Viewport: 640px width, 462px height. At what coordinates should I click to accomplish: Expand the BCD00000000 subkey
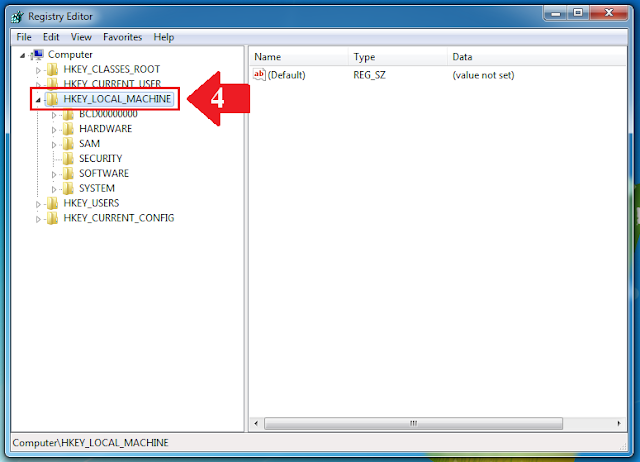tap(54, 116)
